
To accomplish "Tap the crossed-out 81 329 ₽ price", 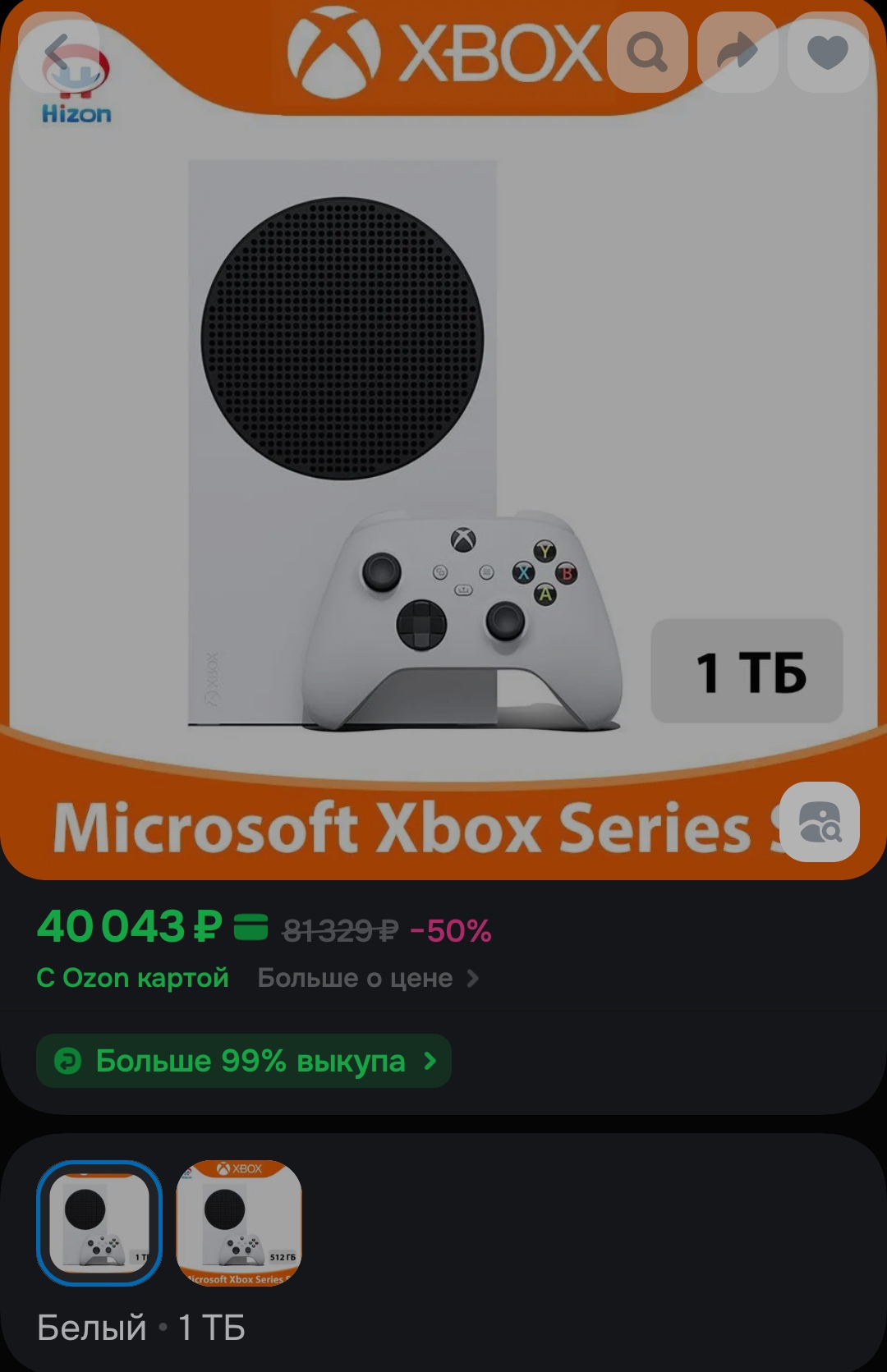I will [340, 931].
